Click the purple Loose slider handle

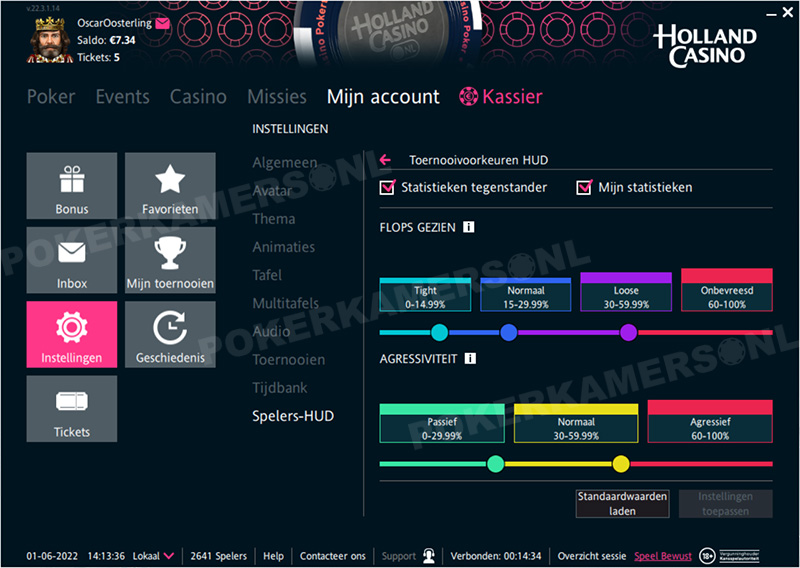pos(629,333)
